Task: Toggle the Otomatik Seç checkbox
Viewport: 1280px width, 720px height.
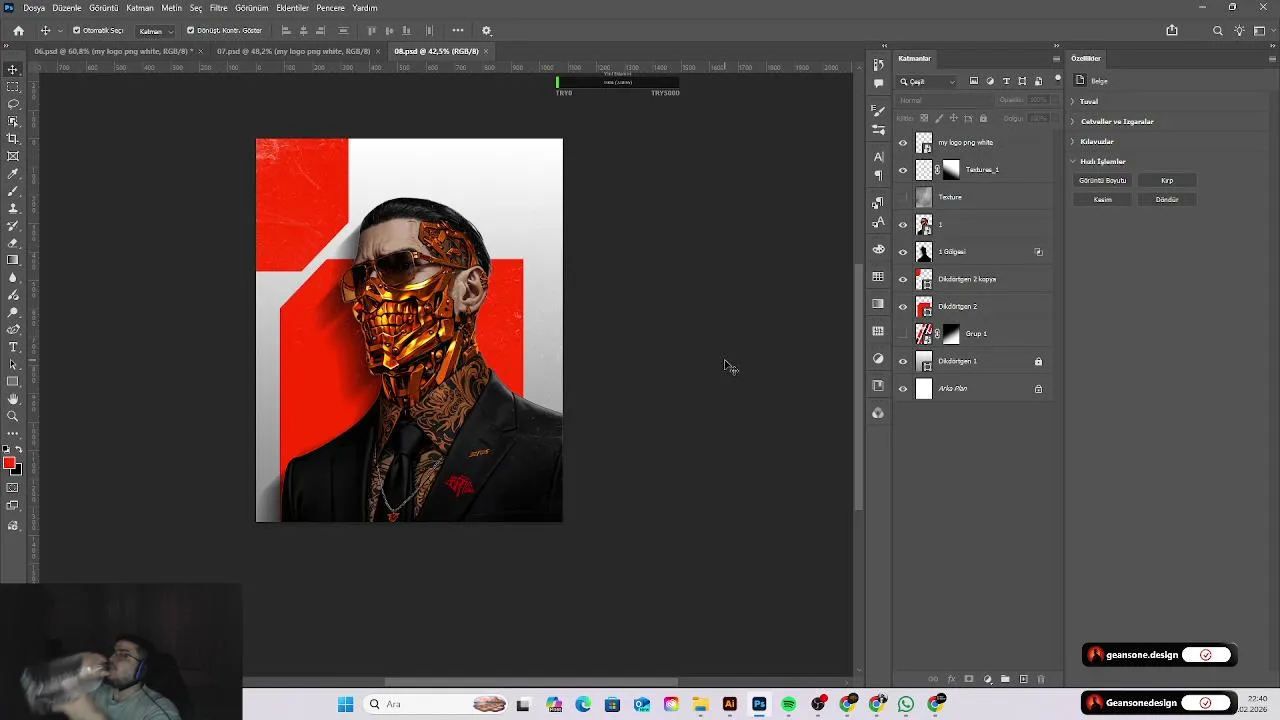Action: (x=77, y=31)
